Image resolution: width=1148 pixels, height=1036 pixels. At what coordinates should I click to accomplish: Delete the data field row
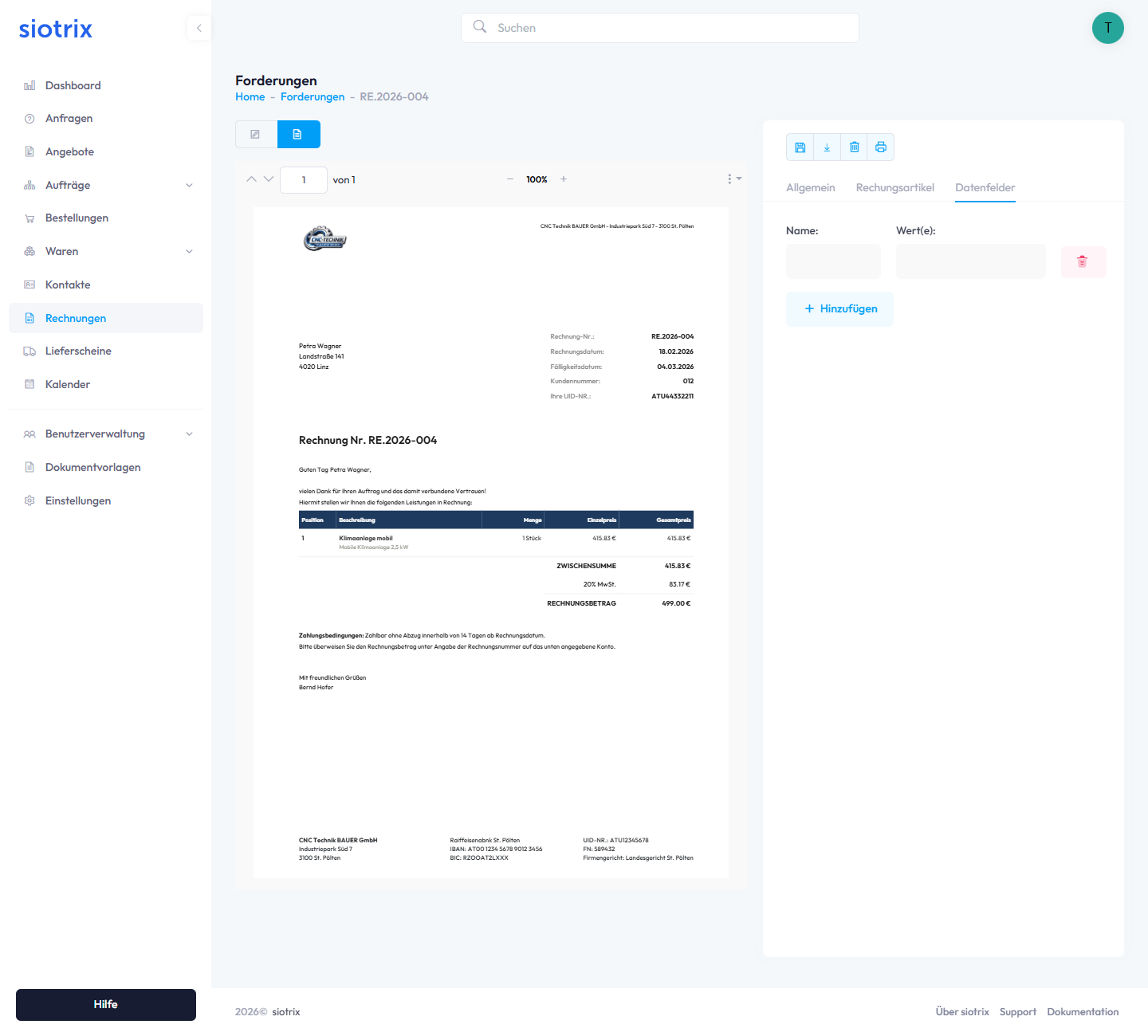pos(1083,261)
